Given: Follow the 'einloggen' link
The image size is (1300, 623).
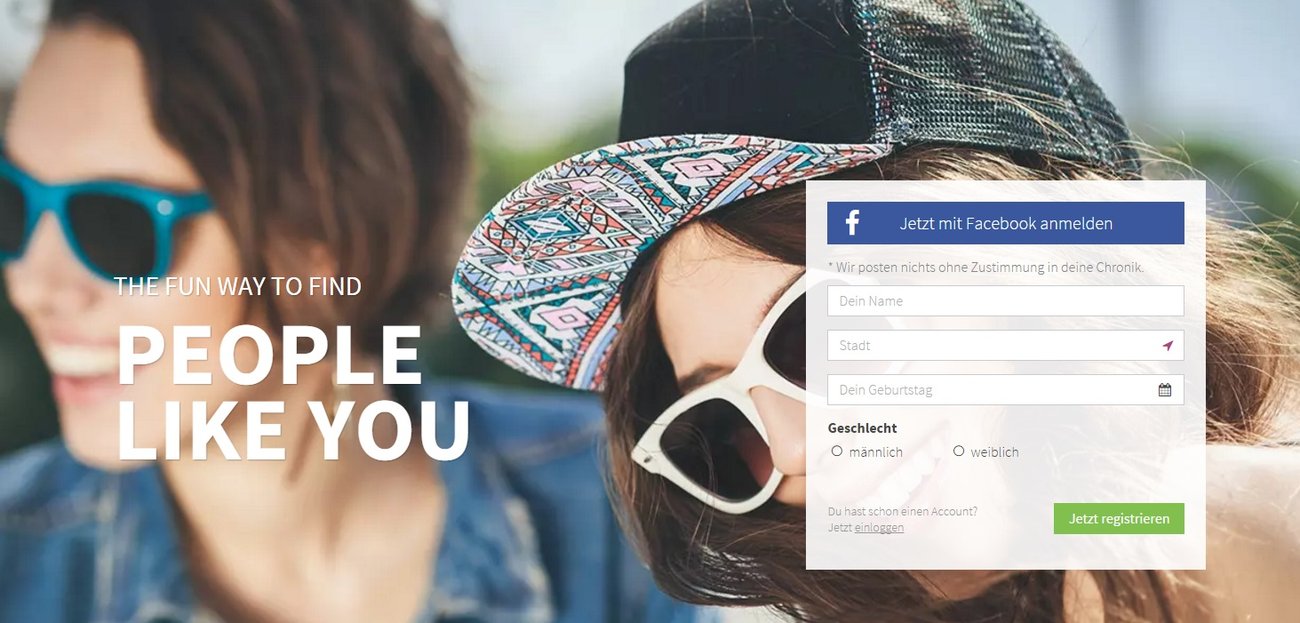Looking at the screenshot, I should coord(879,527).
